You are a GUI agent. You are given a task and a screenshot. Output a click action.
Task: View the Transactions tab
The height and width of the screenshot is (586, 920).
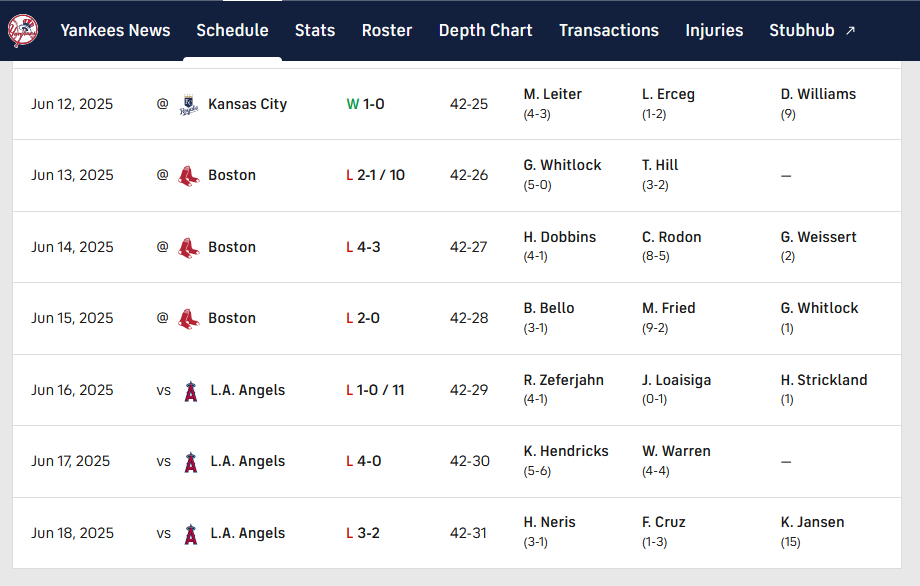click(x=609, y=30)
